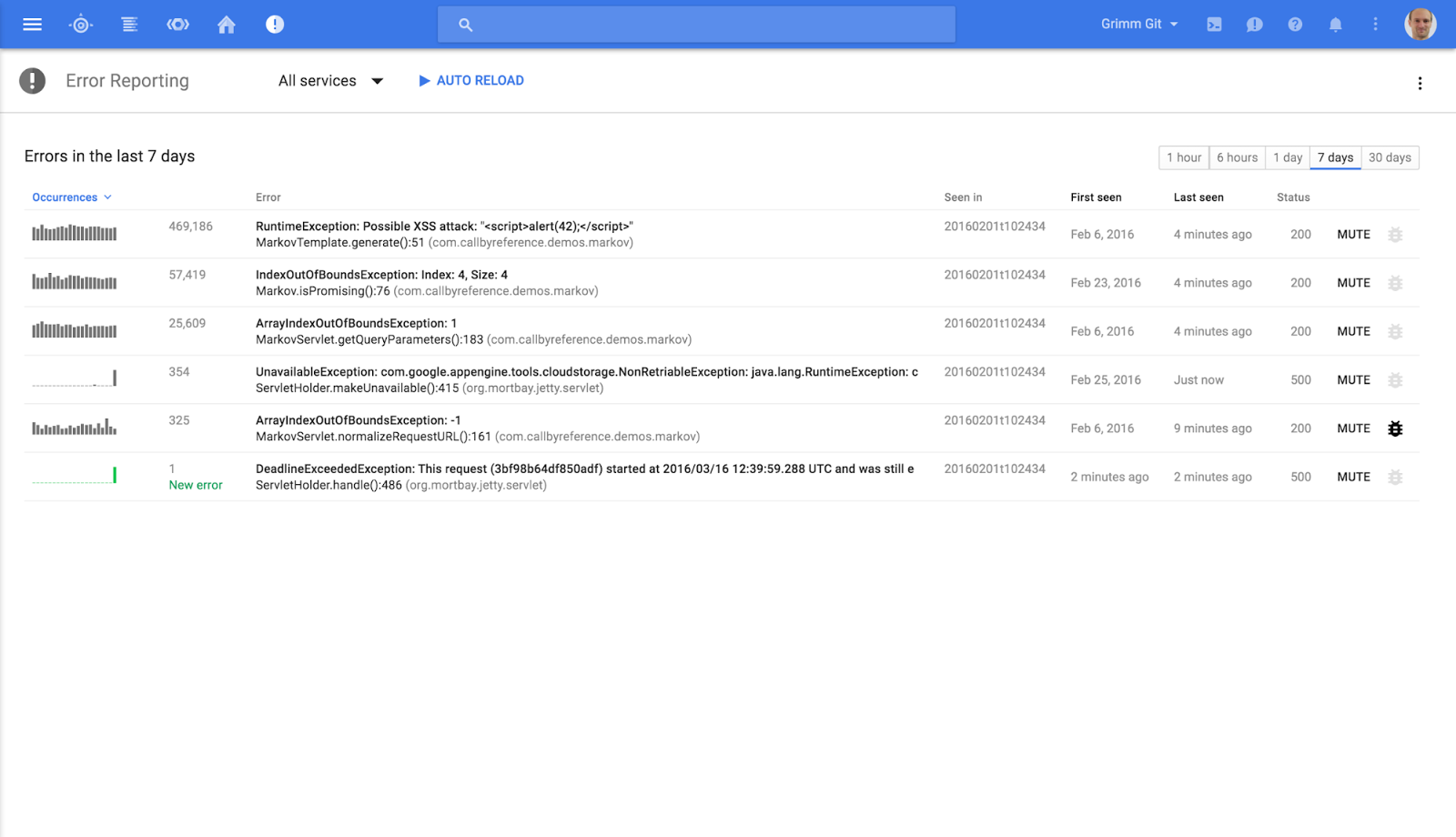Open ArrayIndexOutOfBoundsException: -1 error details

(359, 420)
